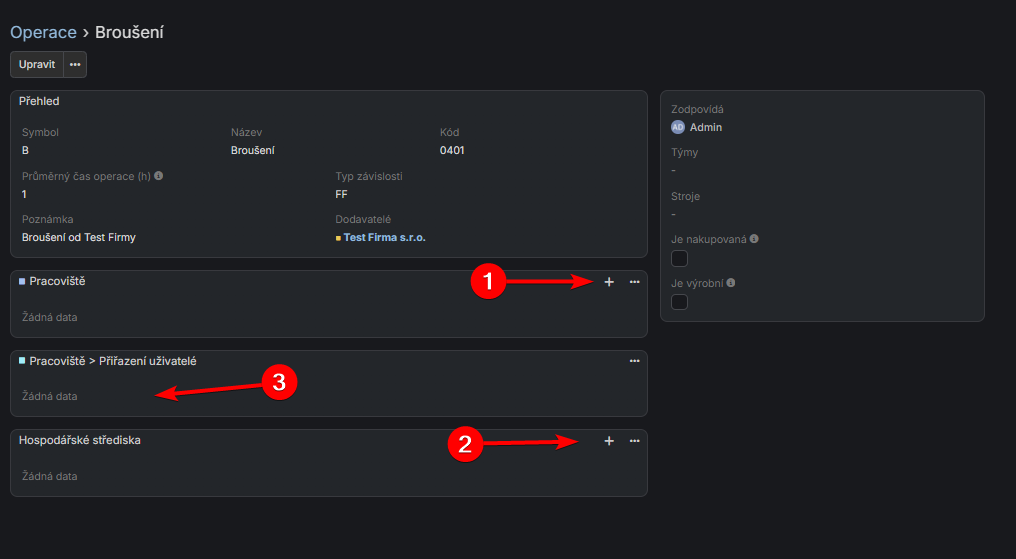Click the Admin user avatar
The image size is (1016, 559).
678,127
